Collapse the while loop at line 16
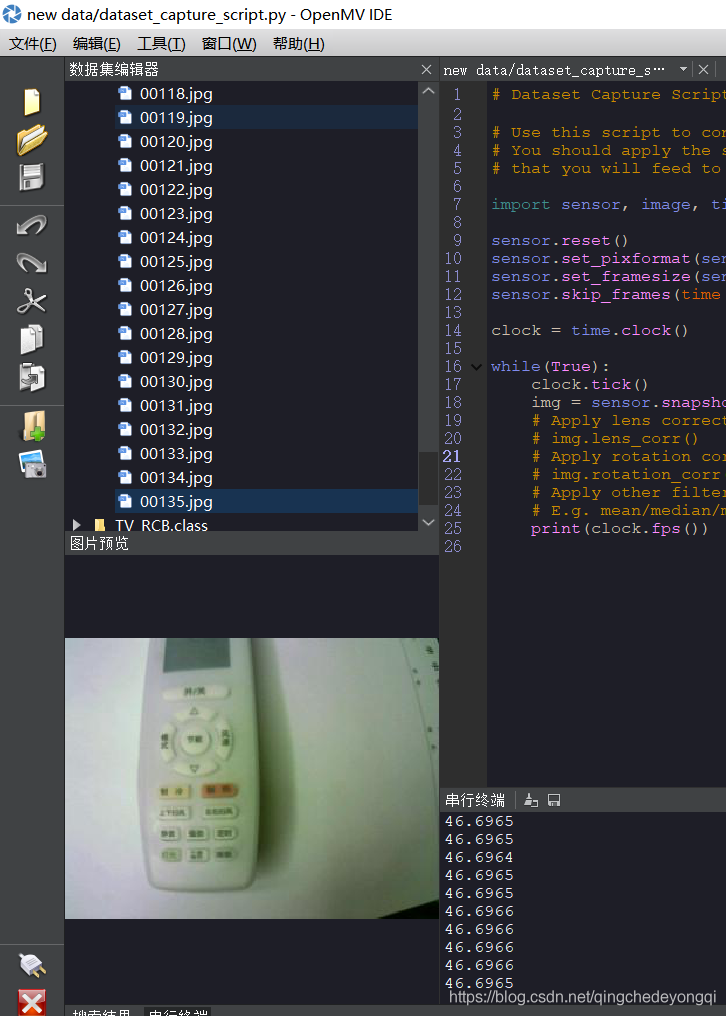The height and width of the screenshot is (1016, 726). pos(476,367)
